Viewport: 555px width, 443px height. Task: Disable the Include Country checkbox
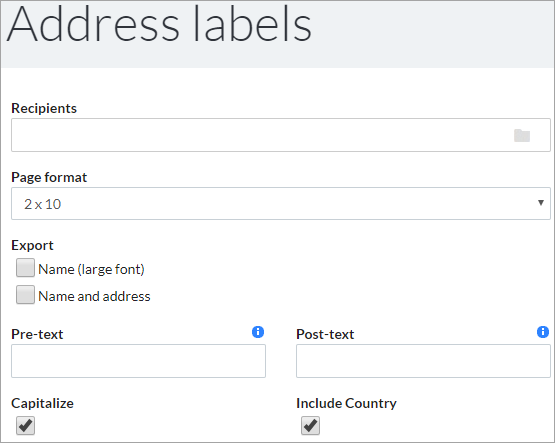[x=310, y=426]
